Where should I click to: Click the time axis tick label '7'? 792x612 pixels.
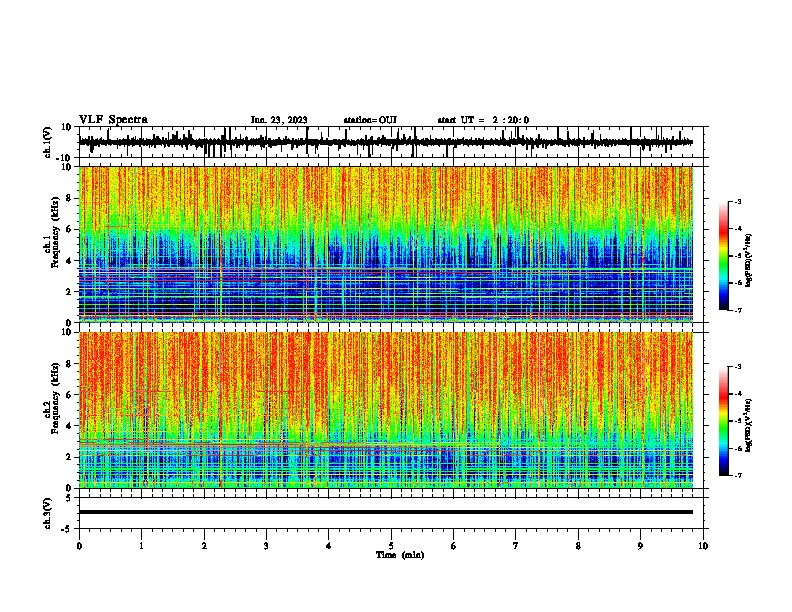(x=516, y=546)
